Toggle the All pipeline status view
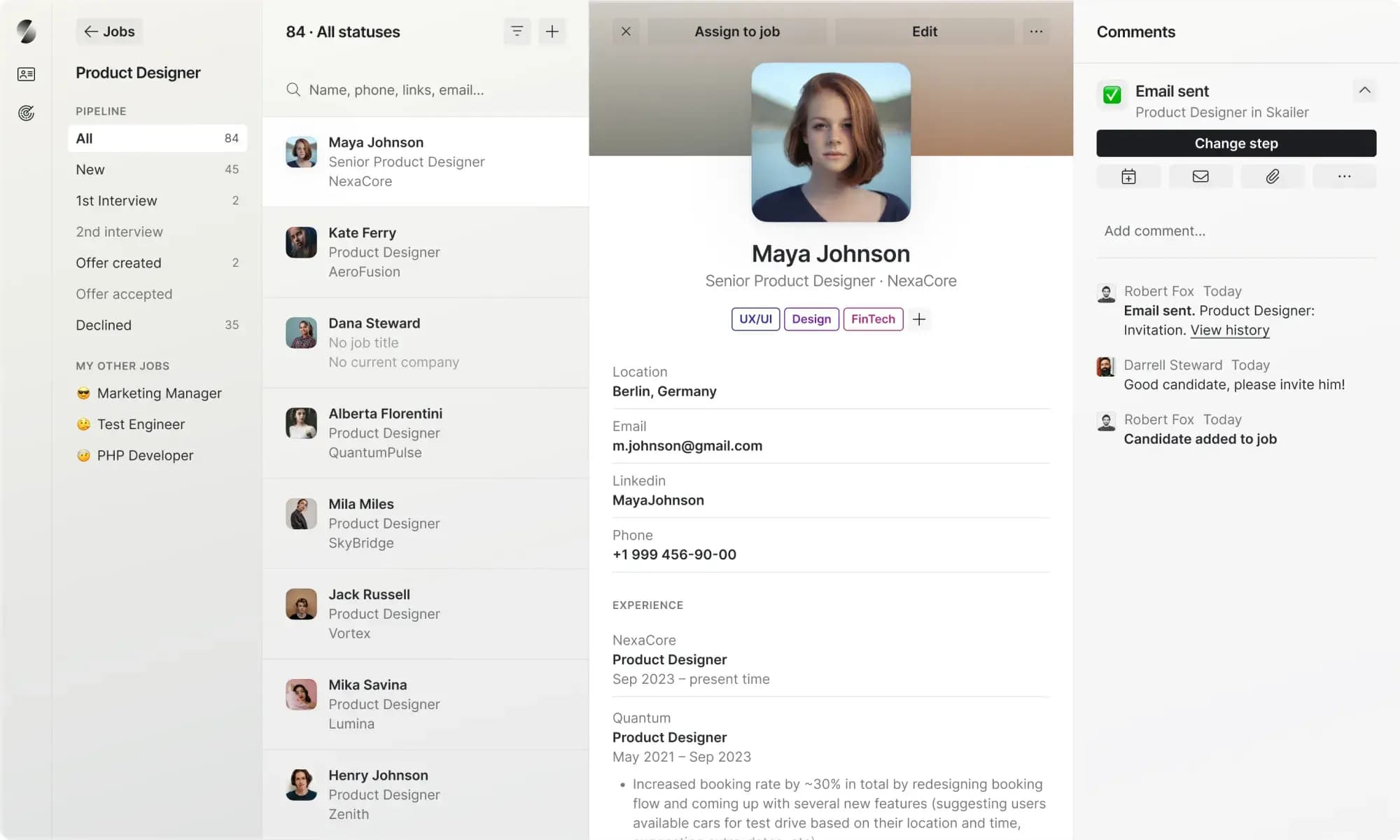 156,138
